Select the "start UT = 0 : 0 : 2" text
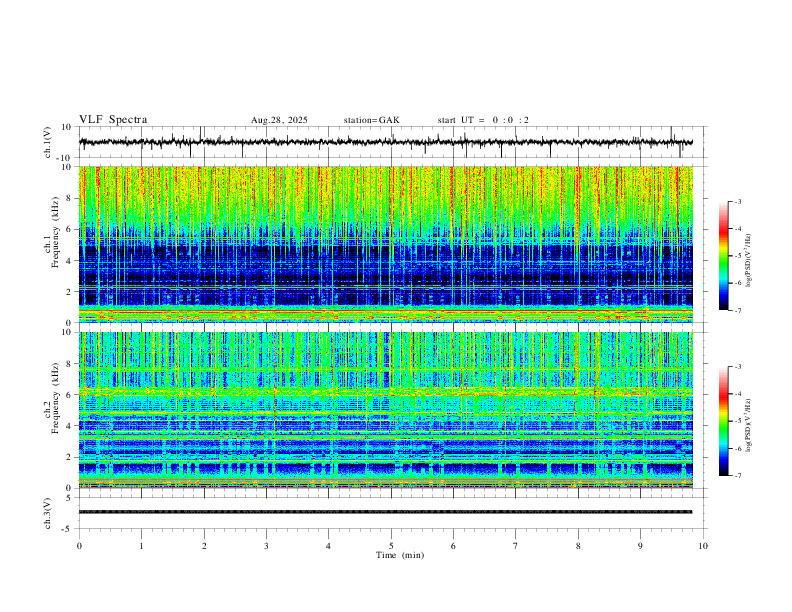Viewport: 792px width, 612px height. point(483,120)
